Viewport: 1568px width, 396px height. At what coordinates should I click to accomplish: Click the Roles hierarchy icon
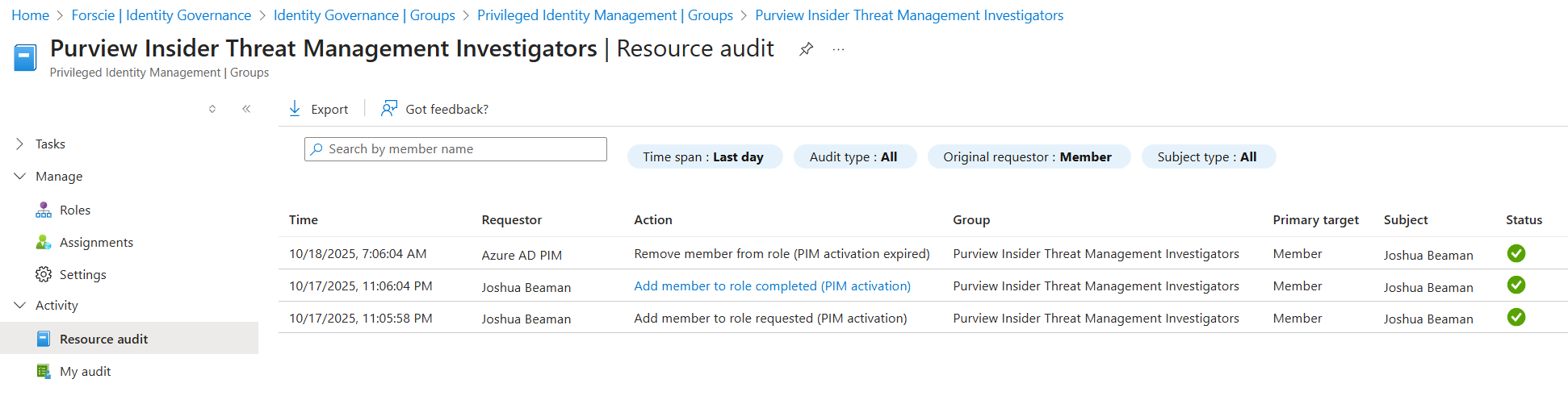click(x=44, y=211)
